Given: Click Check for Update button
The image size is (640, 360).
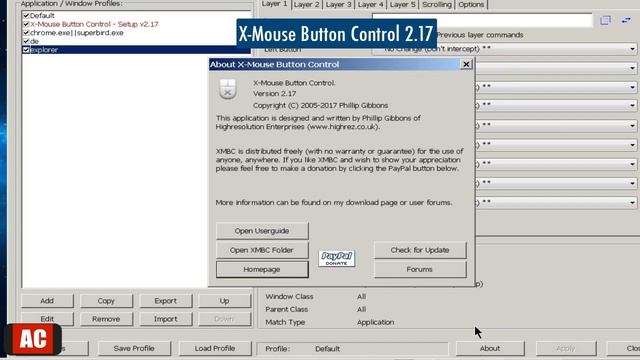Looking at the screenshot, I should [420, 250].
